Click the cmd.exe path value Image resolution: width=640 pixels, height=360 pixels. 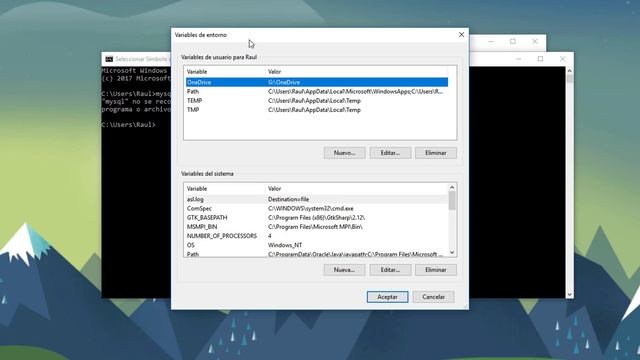click(311, 209)
